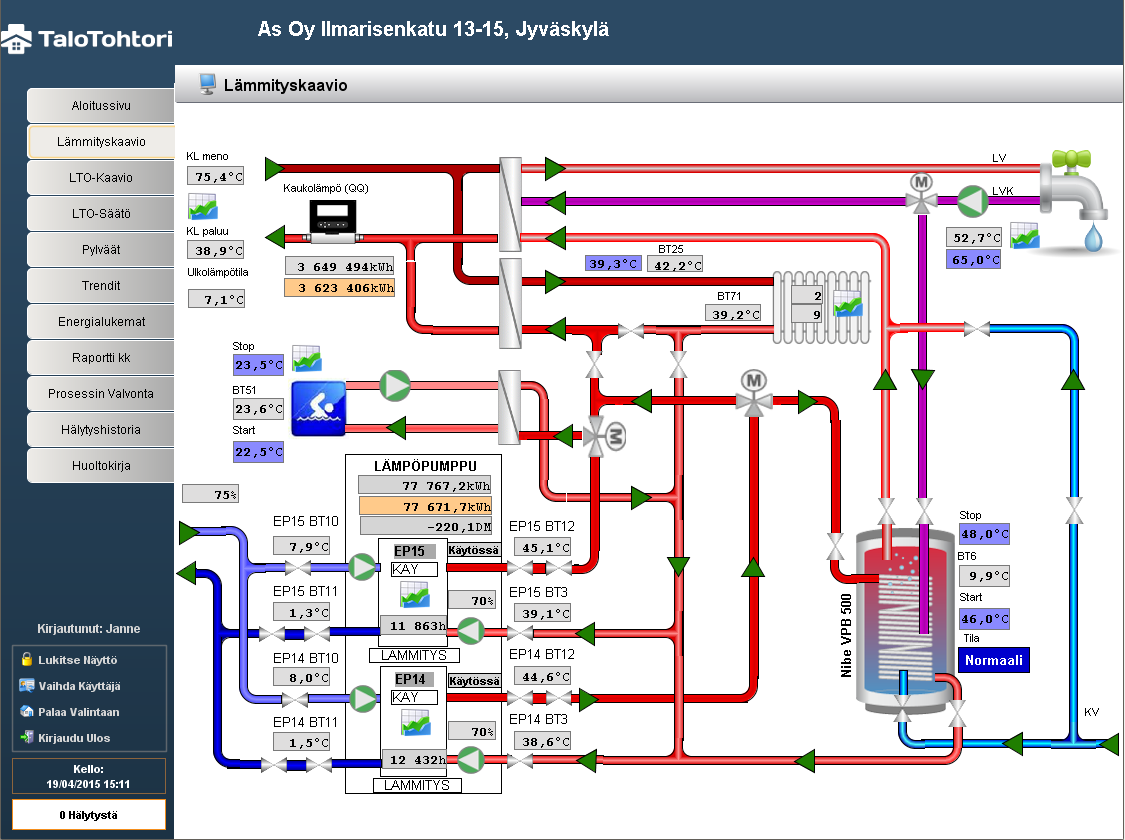The width and height of the screenshot is (1125, 840).
Task: Click Palaa Valintaan link
Action: [x=78, y=712]
